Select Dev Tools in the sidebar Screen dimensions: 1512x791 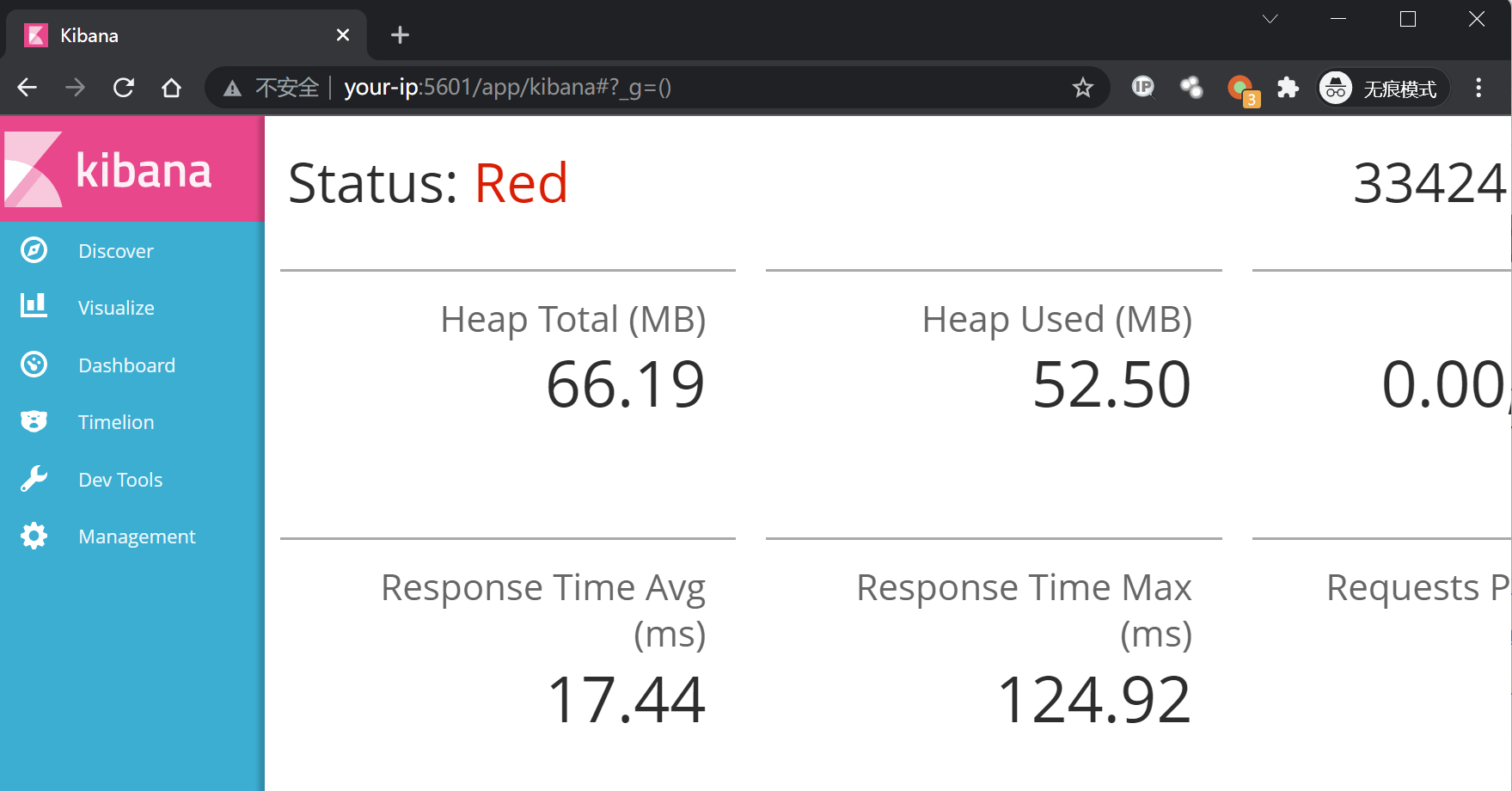(120, 480)
